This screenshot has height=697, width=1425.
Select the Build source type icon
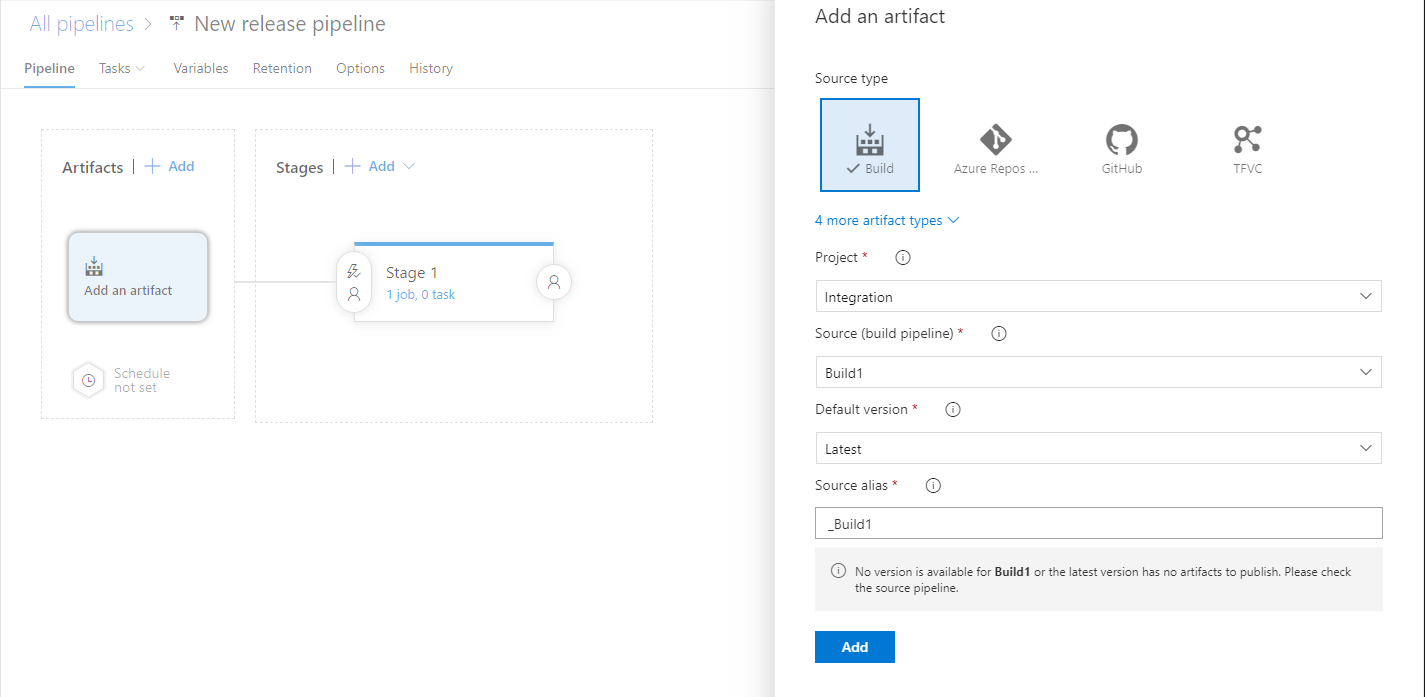869,144
